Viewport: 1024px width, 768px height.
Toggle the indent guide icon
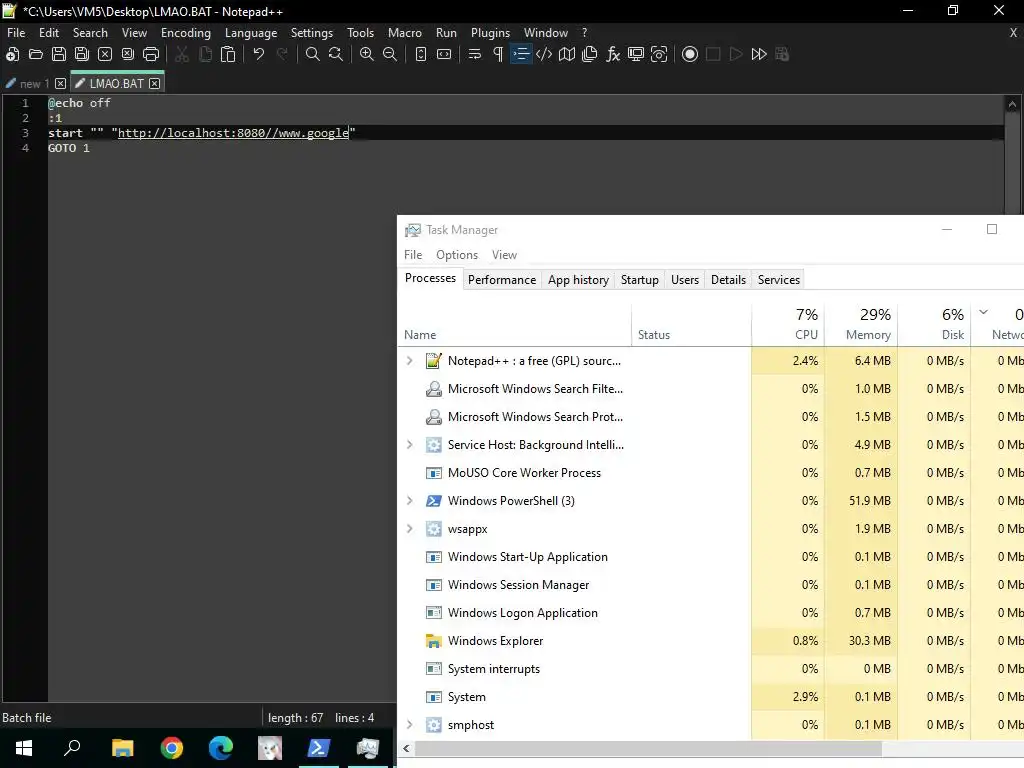click(521, 54)
